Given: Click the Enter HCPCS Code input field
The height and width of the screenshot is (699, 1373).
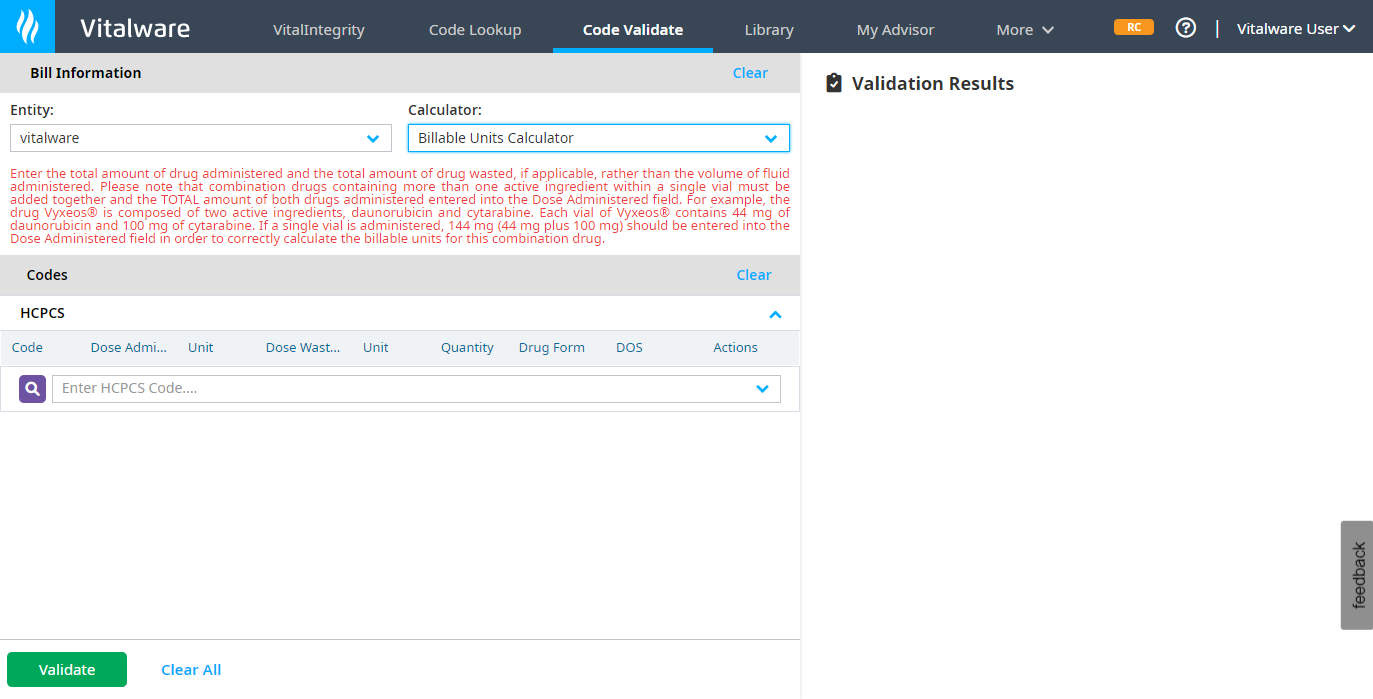Looking at the screenshot, I should tap(400, 389).
